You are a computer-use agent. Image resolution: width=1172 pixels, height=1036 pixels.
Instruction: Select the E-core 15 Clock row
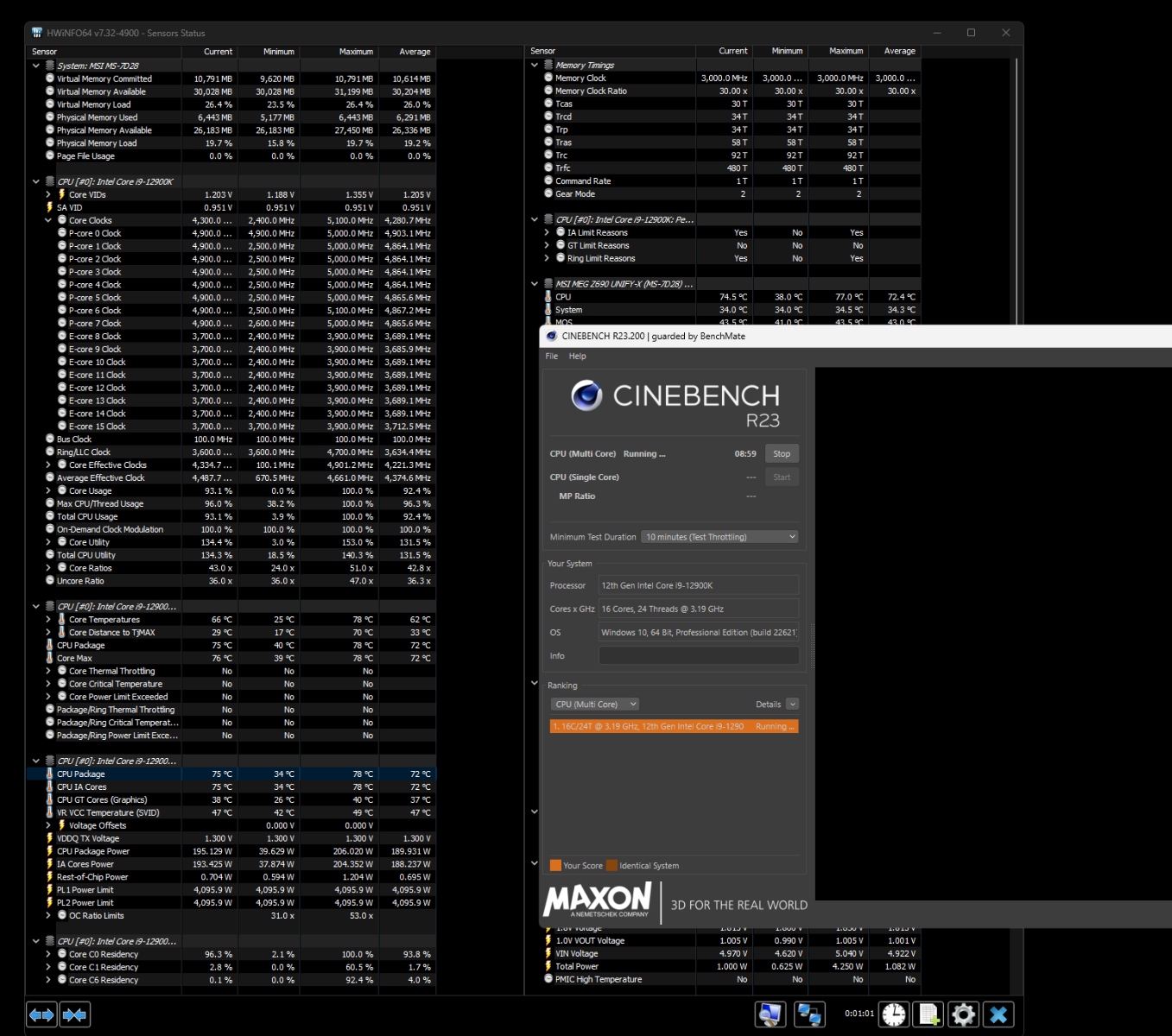231,426
